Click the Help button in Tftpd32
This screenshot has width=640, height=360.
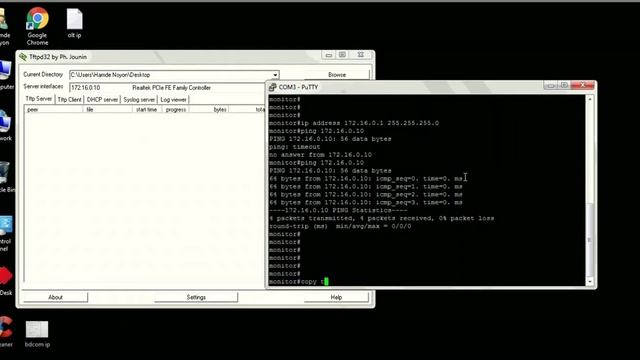point(336,297)
